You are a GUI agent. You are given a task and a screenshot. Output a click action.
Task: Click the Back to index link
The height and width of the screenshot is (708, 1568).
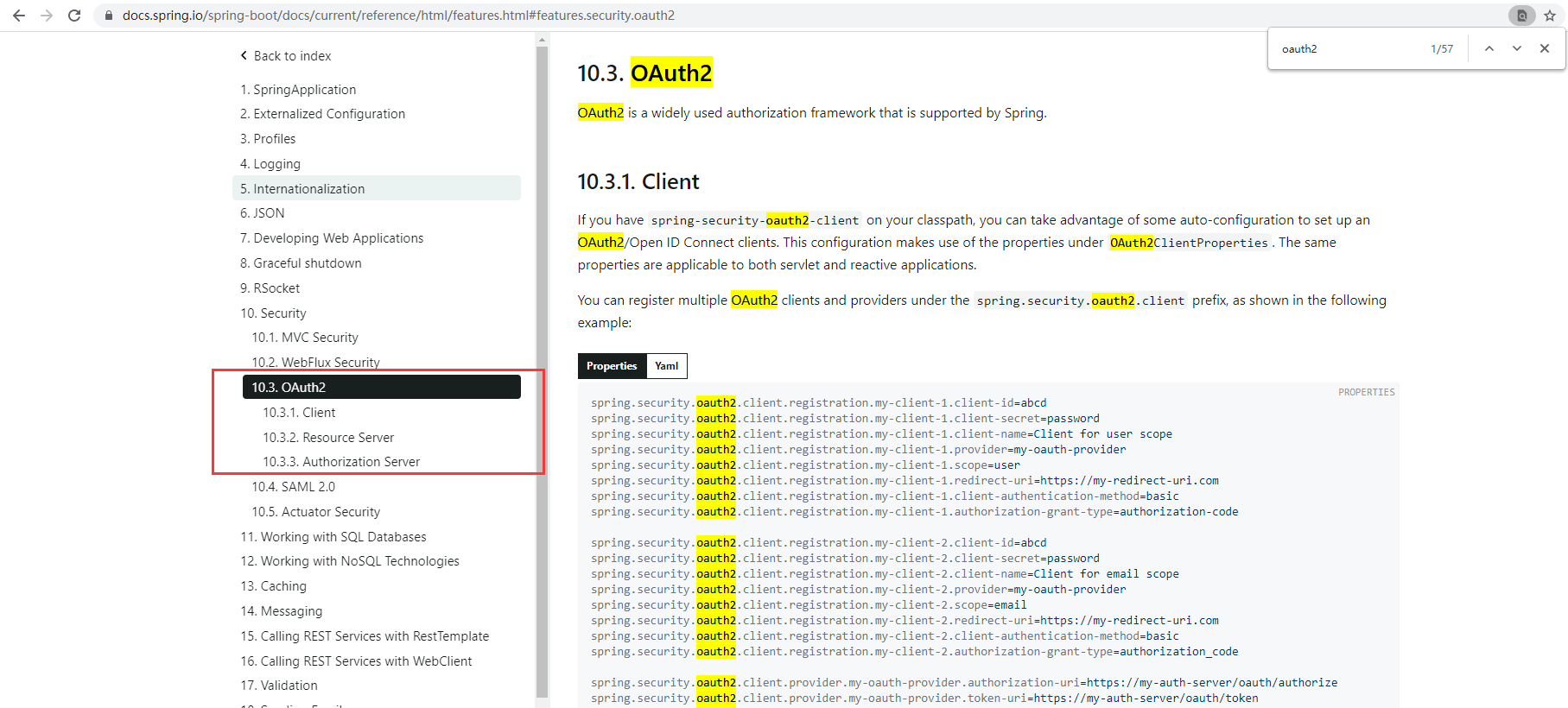coord(286,56)
